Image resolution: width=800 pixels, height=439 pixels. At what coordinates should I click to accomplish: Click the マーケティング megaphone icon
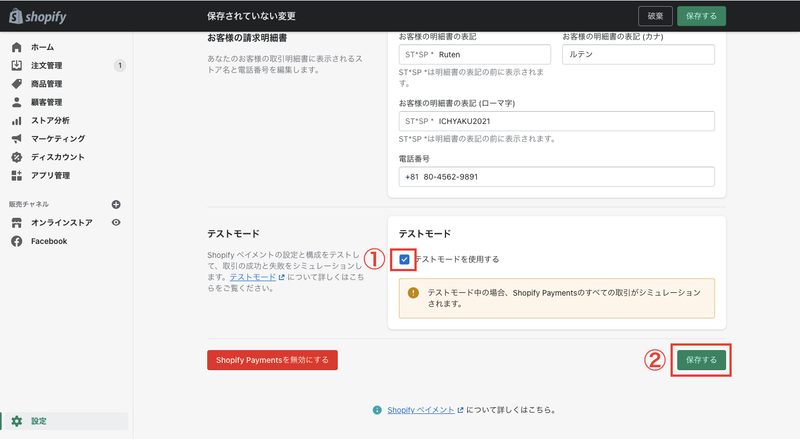(16, 138)
